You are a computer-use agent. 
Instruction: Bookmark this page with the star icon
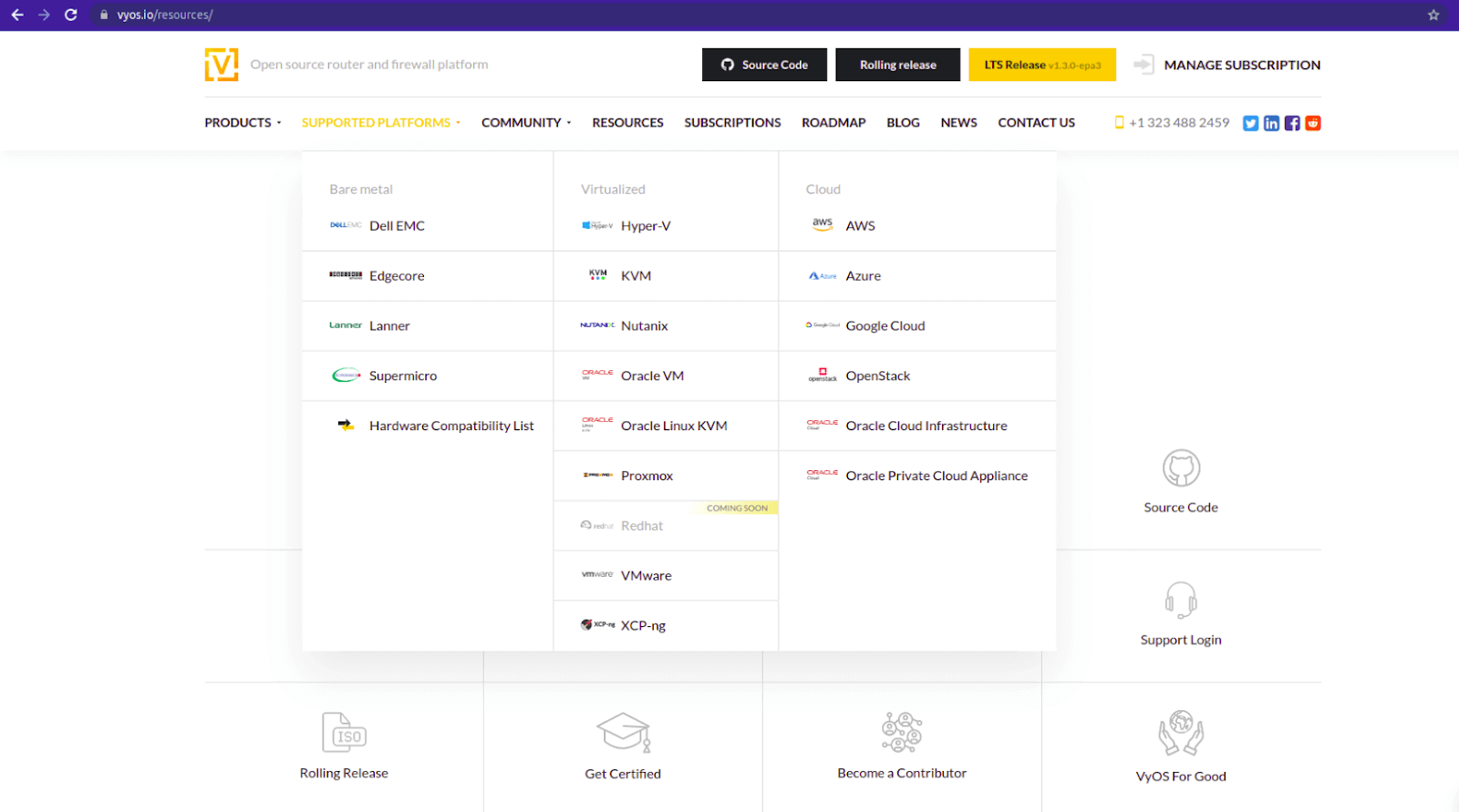coord(1433,15)
